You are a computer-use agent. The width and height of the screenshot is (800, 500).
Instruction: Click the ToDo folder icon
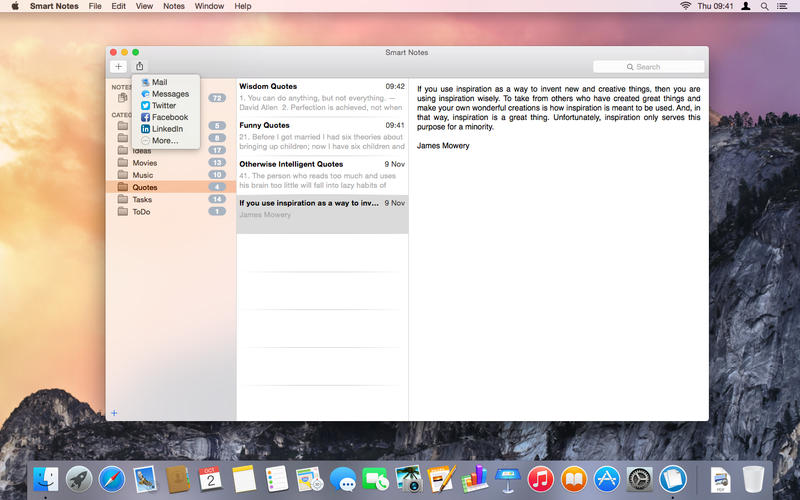click(122, 211)
